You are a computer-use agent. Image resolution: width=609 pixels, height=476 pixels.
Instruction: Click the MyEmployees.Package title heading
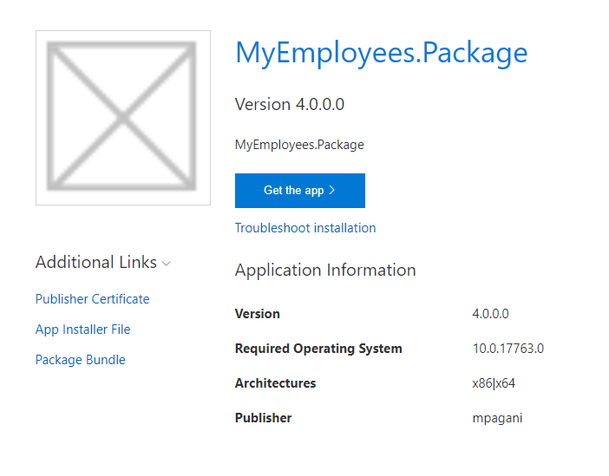click(x=381, y=52)
